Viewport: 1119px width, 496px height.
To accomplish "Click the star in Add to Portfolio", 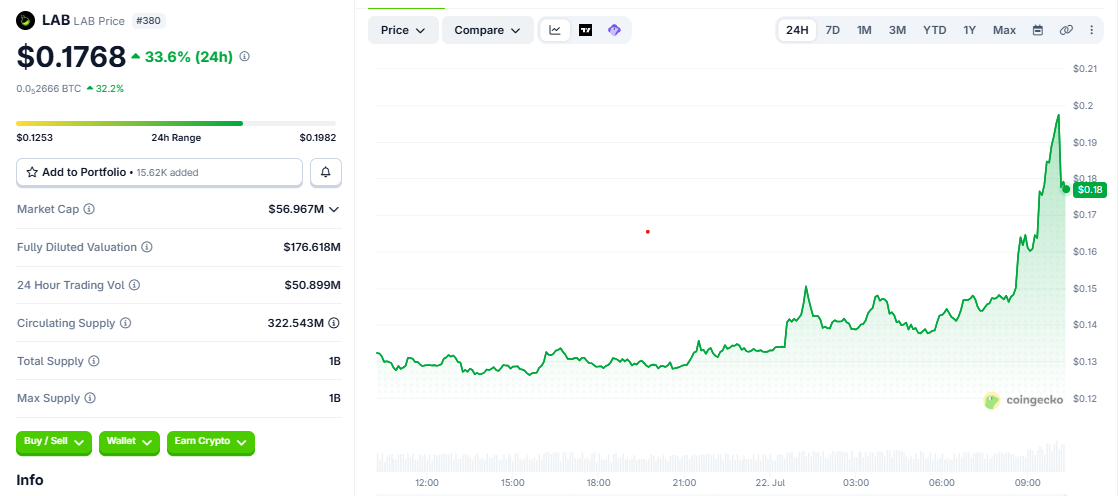I will (32, 172).
